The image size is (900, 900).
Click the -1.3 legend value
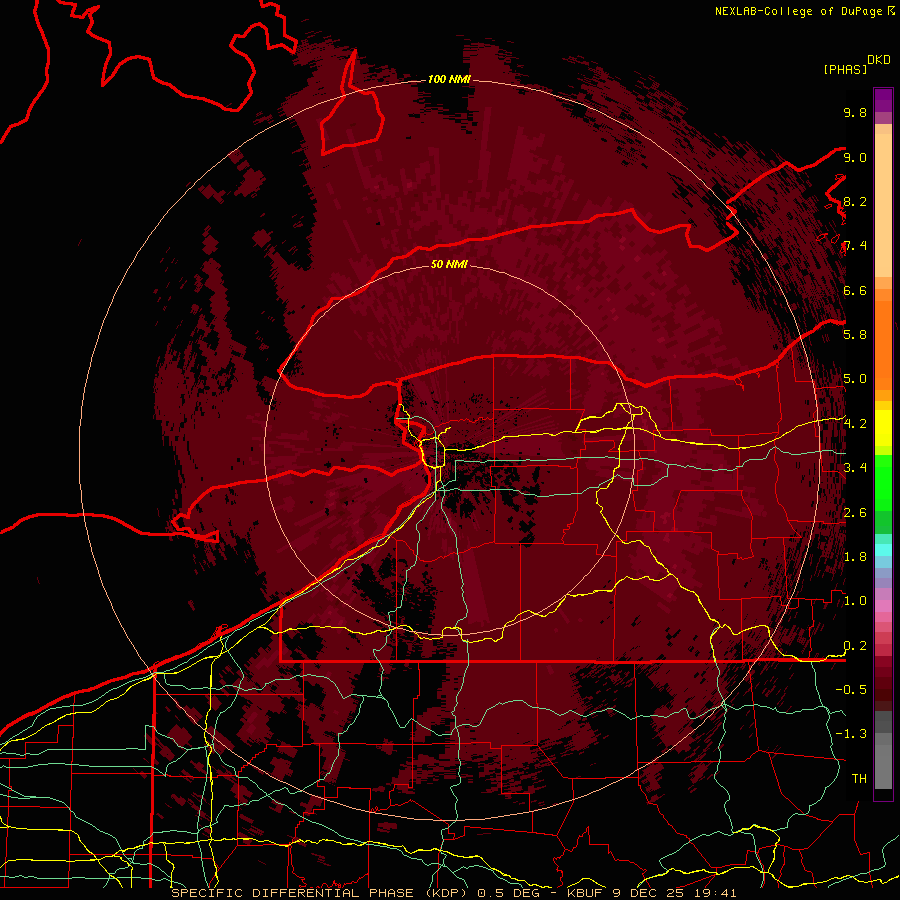pos(851,734)
